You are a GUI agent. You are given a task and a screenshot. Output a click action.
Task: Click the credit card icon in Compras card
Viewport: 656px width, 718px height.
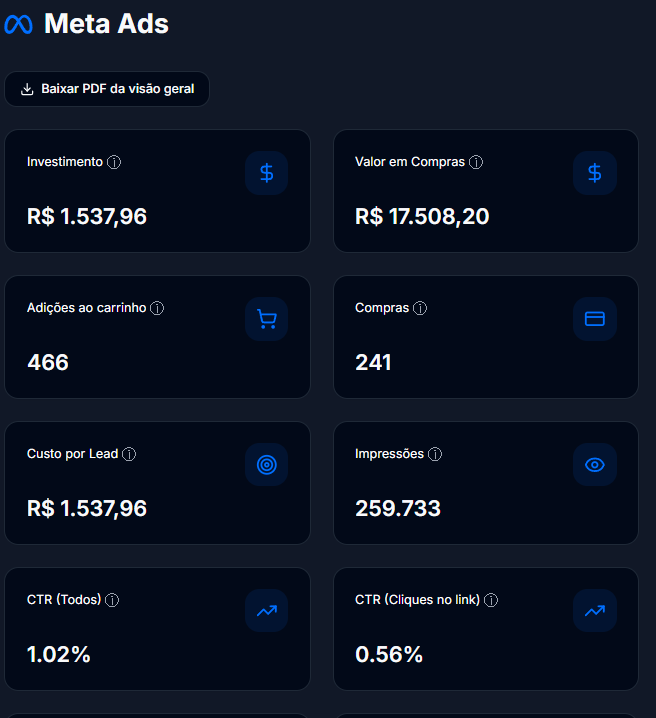pos(594,319)
